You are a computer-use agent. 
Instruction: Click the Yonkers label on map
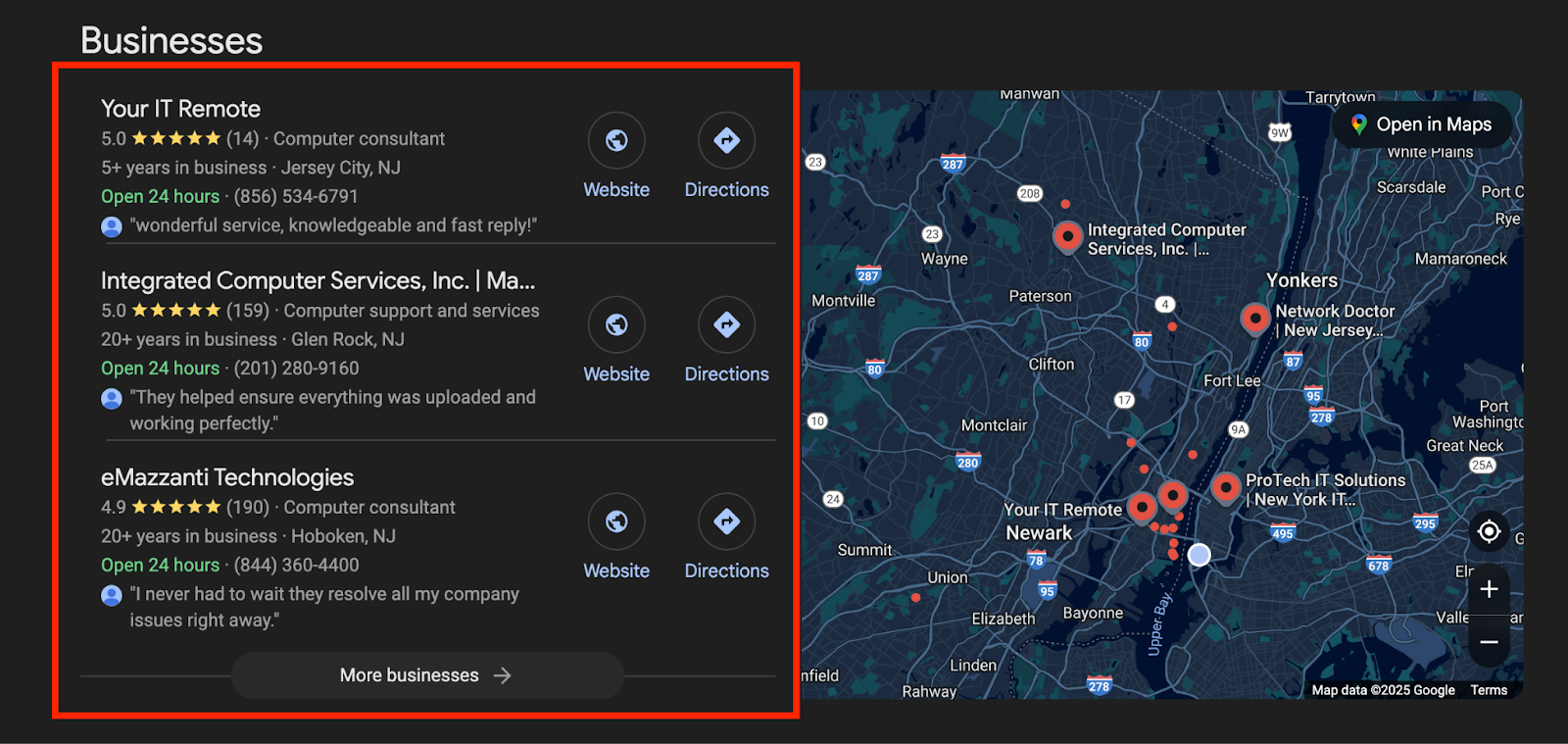[x=1301, y=280]
